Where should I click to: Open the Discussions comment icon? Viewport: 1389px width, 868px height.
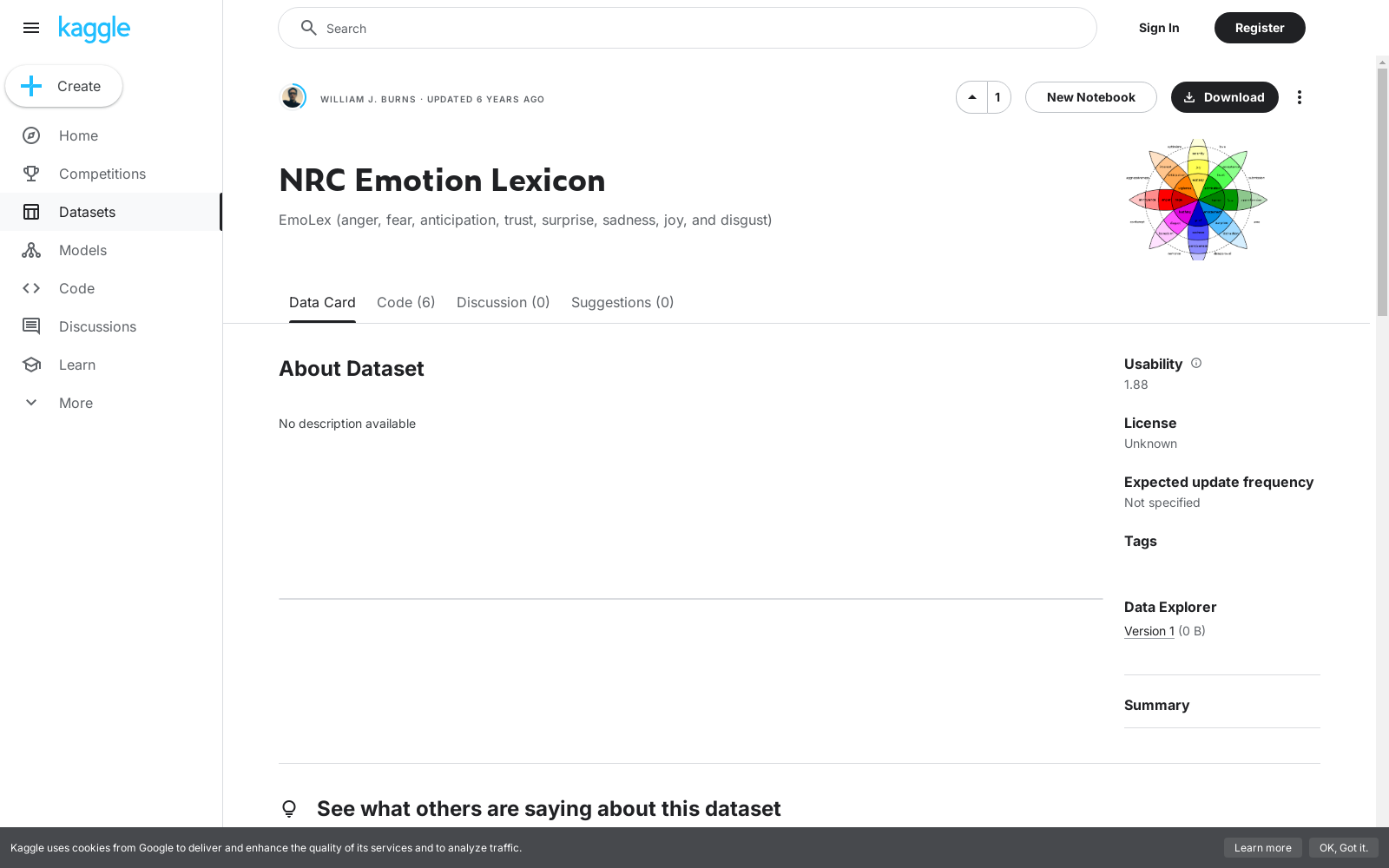[31, 326]
